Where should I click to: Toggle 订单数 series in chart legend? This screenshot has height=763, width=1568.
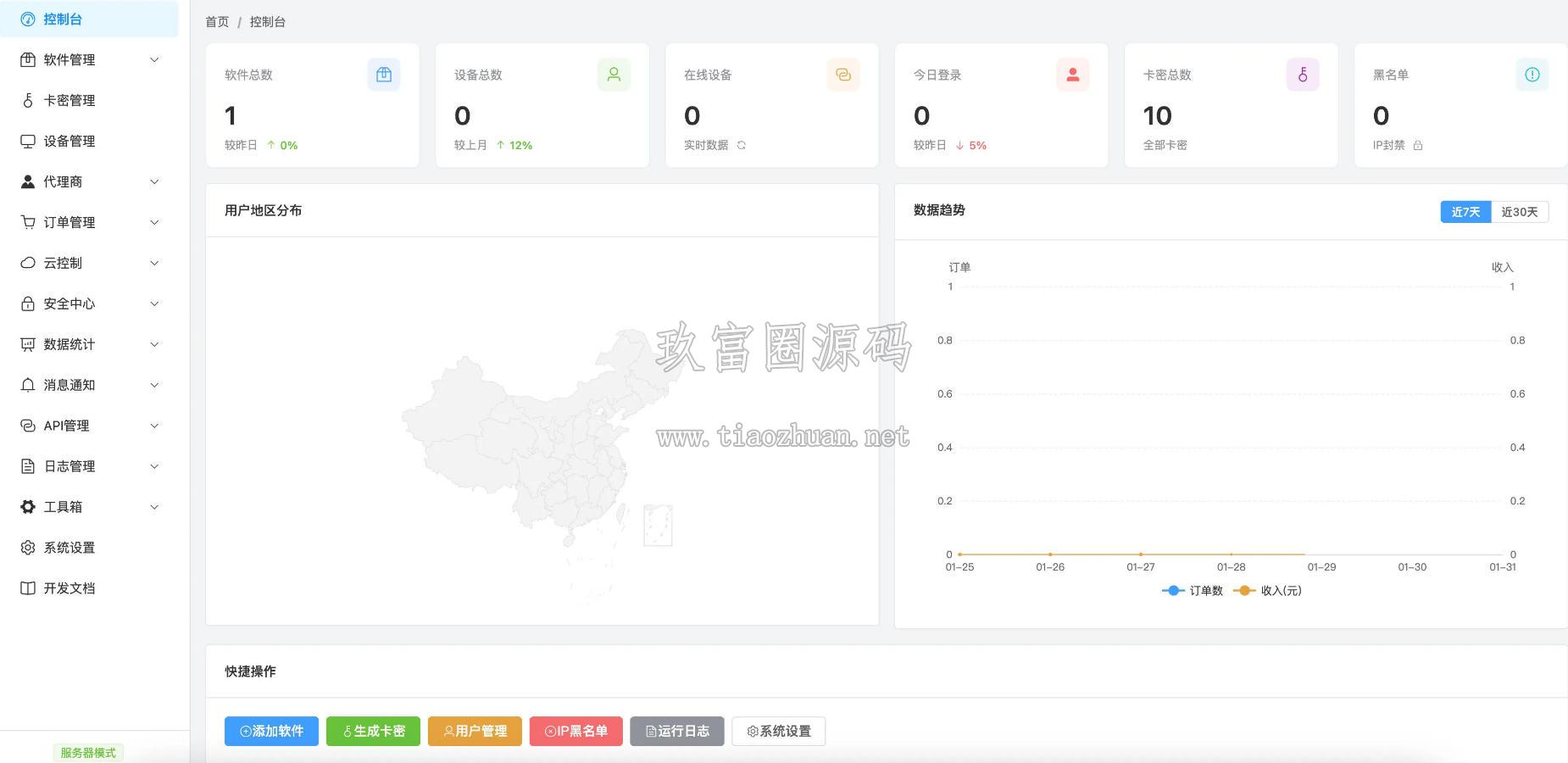pyautogui.click(x=1193, y=591)
